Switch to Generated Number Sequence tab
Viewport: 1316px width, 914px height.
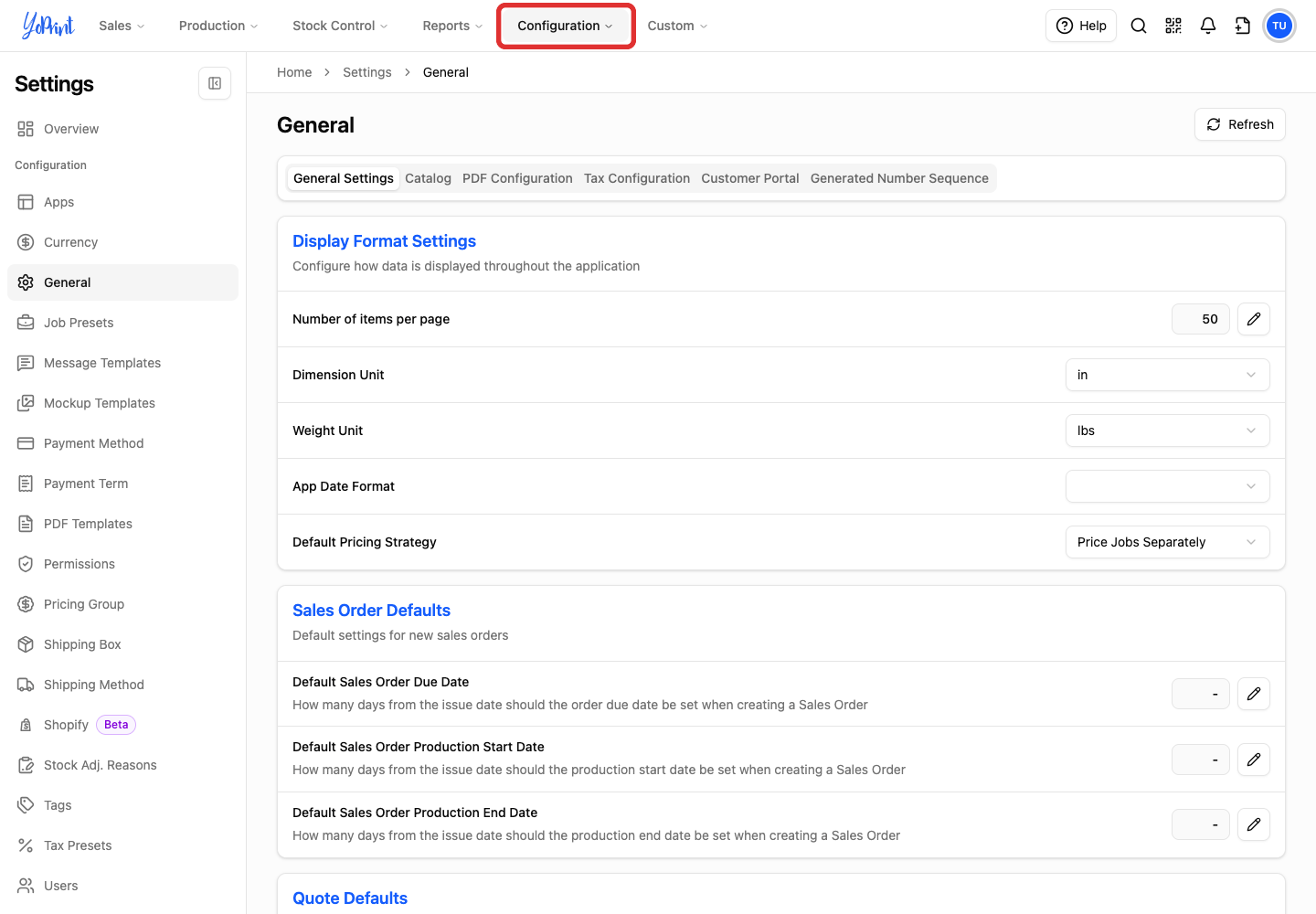(x=899, y=178)
